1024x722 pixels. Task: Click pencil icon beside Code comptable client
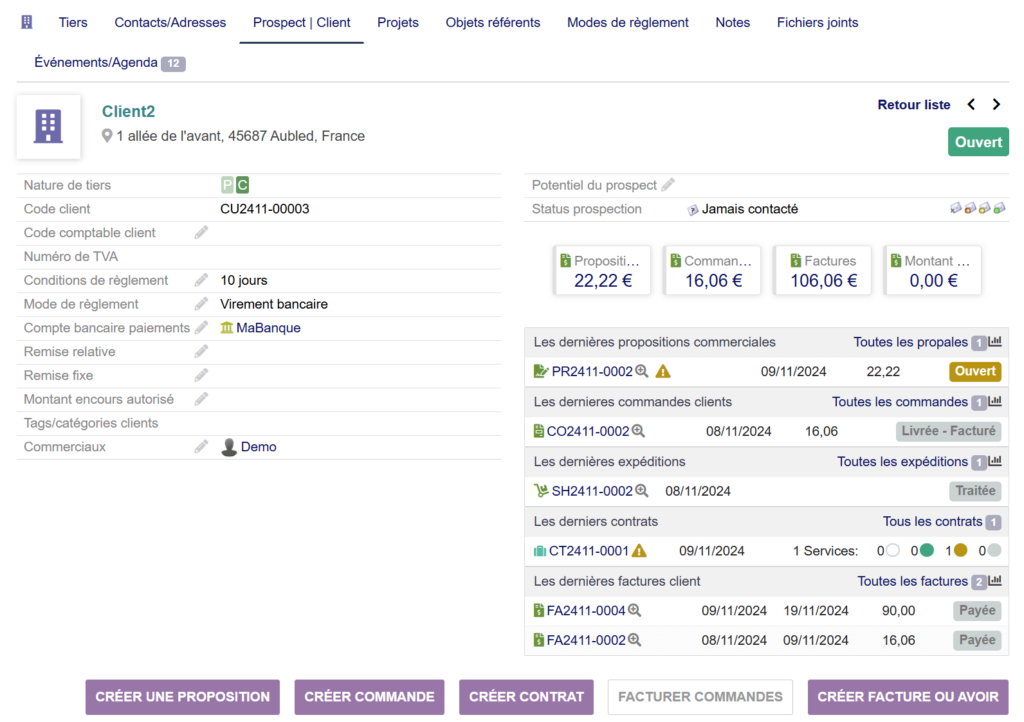(201, 233)
